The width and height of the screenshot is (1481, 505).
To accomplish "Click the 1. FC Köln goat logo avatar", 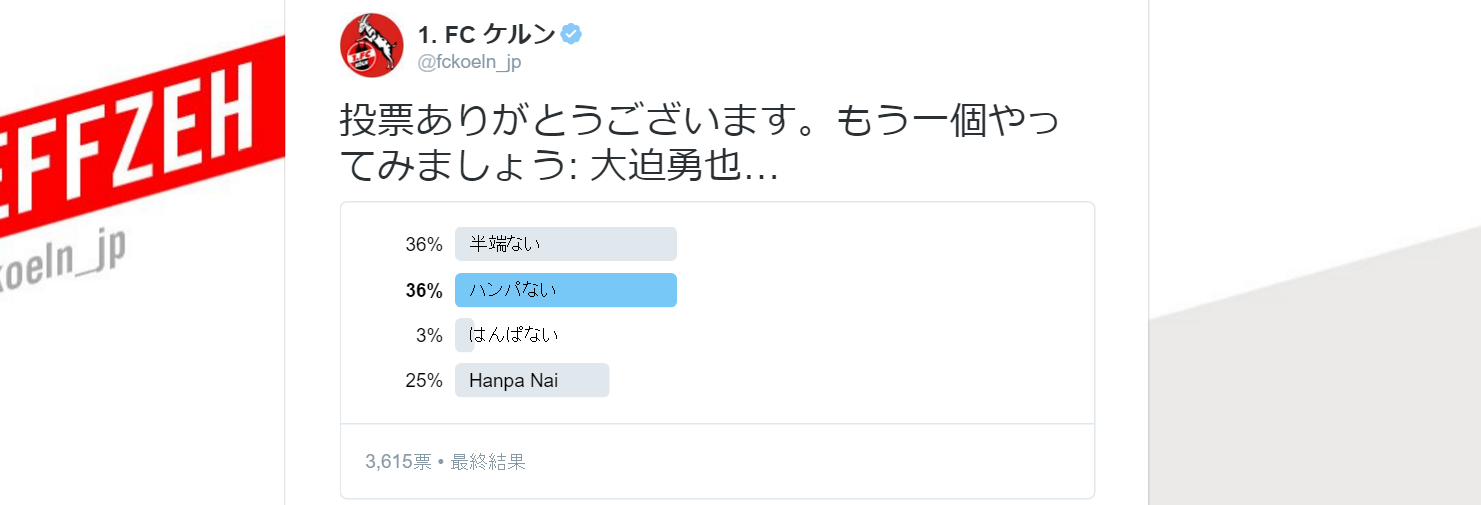I will [372, 45].
